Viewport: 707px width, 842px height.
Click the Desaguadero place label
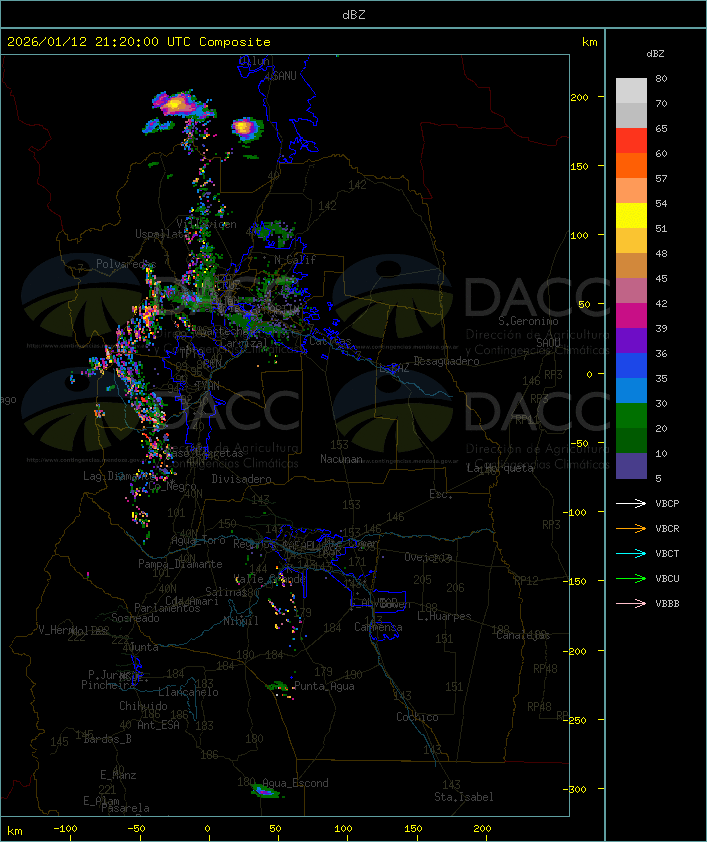tap(447, 361)
